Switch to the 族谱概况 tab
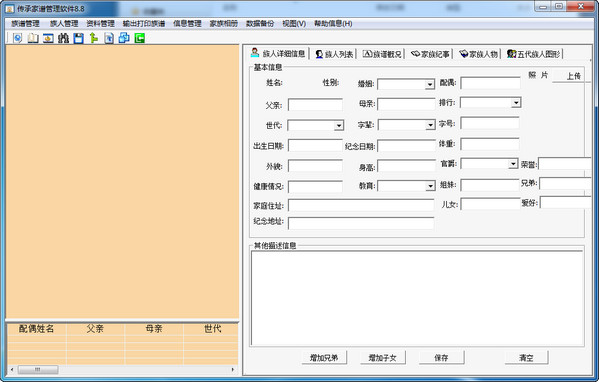The image size is (599, 382). pos(382,54)
